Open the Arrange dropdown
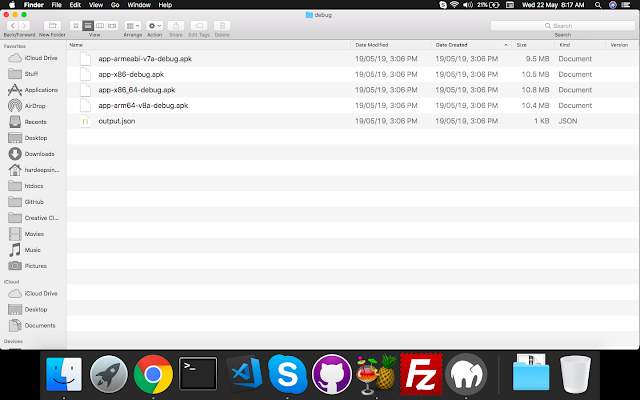This screenshot has height=400, width=640. coord(133,26)
